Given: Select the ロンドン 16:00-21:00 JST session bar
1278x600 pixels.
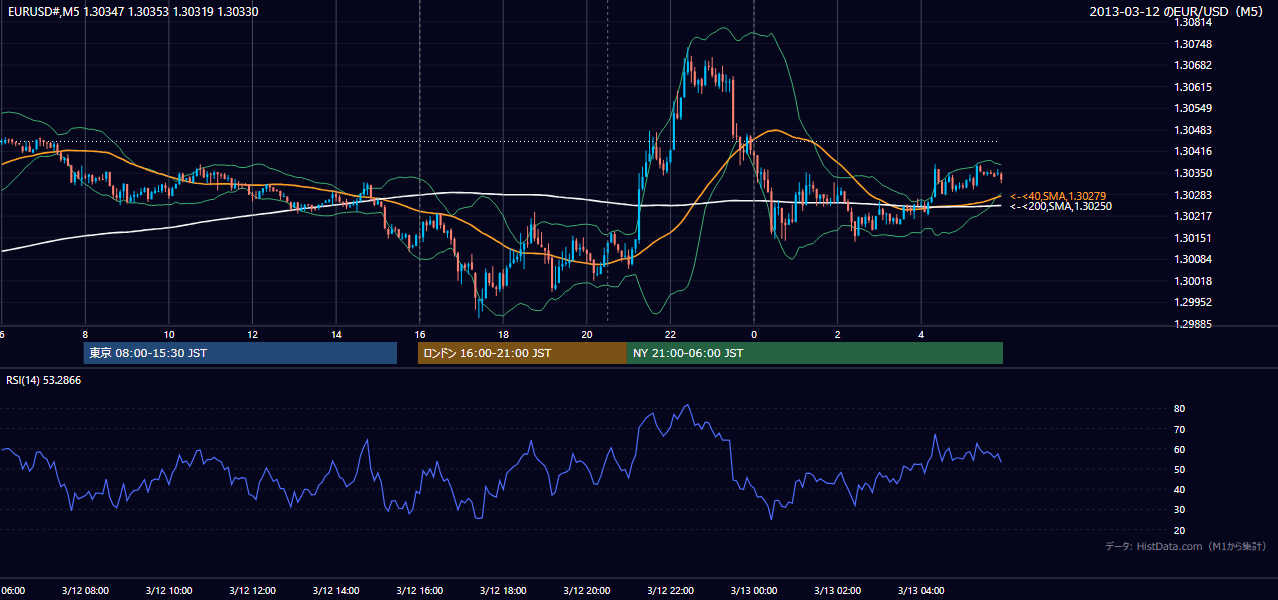Looking at the screenshot, I should [522, 353].
